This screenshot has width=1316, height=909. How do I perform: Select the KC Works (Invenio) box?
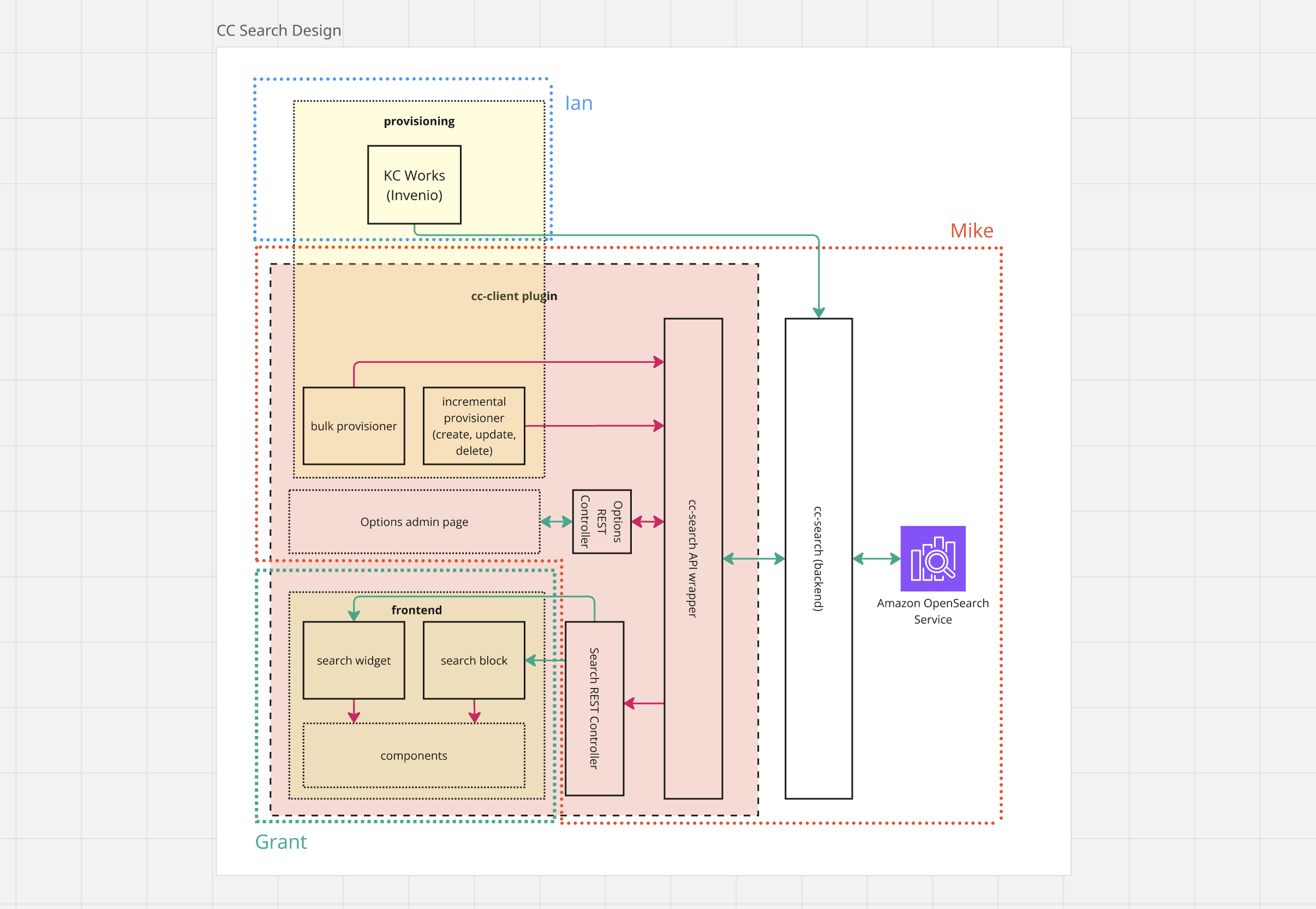414,184
